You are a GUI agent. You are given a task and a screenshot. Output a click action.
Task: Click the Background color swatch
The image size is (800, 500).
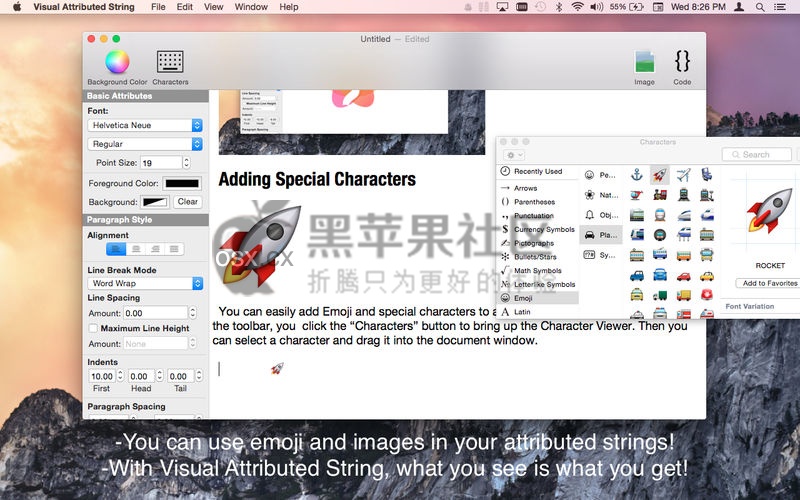click(x=155, y=202)
